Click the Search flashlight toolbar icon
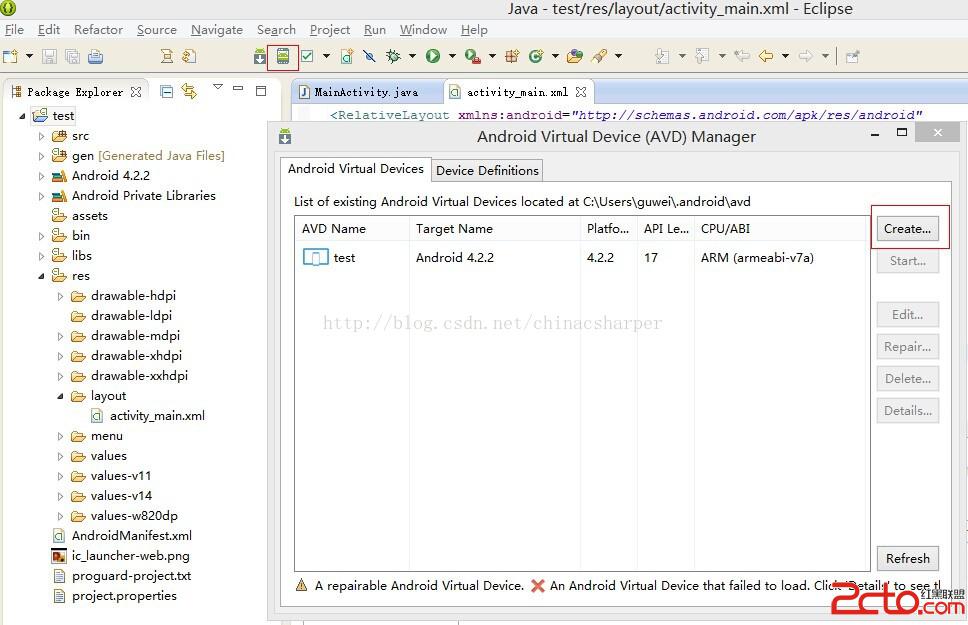968x625 pixels. [x=598, y=56]
